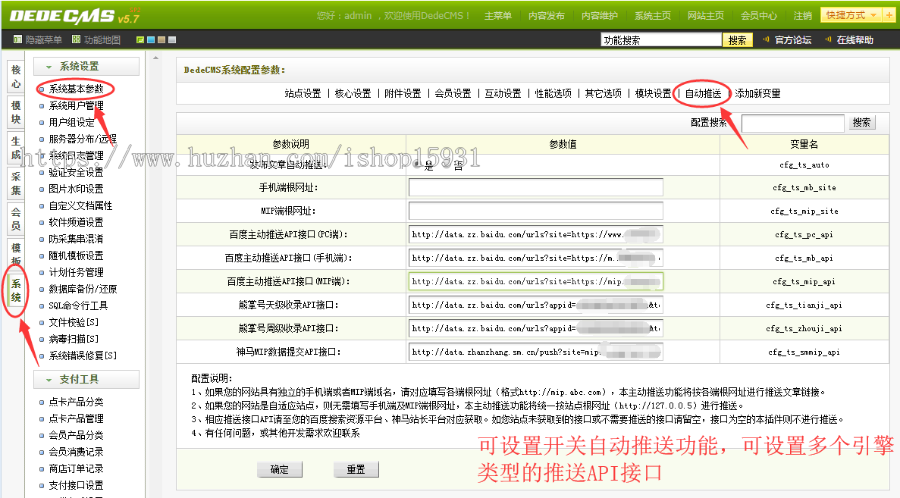Click the yellow 搜索 button in the top bar
900x498 pixels.
coord(738,40)
